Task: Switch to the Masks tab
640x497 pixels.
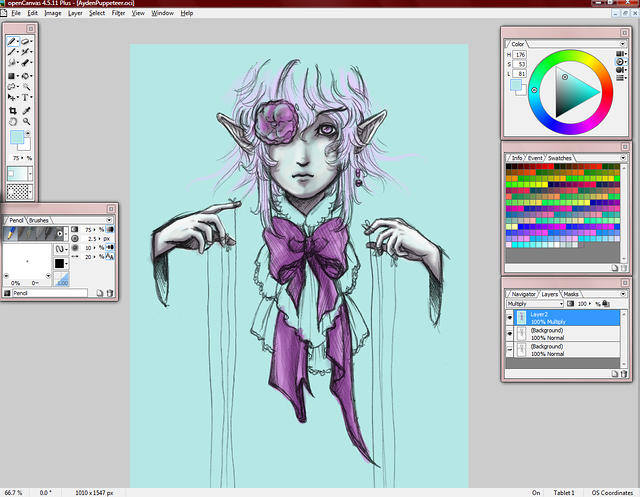Action: (x=571, y=294)
